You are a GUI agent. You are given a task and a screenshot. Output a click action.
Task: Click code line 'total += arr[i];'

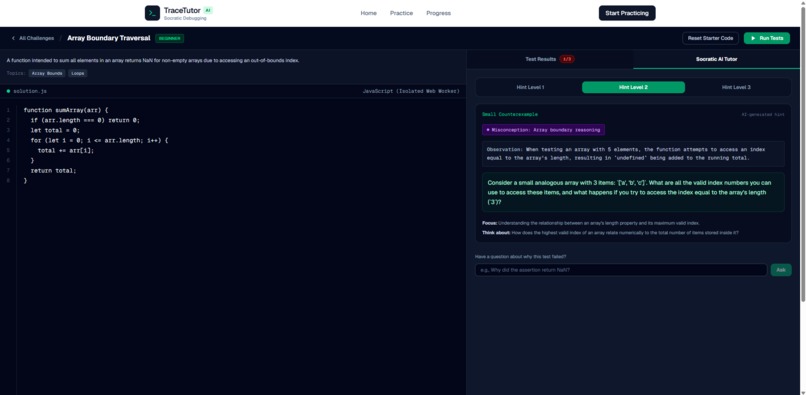tap(66, 150)
